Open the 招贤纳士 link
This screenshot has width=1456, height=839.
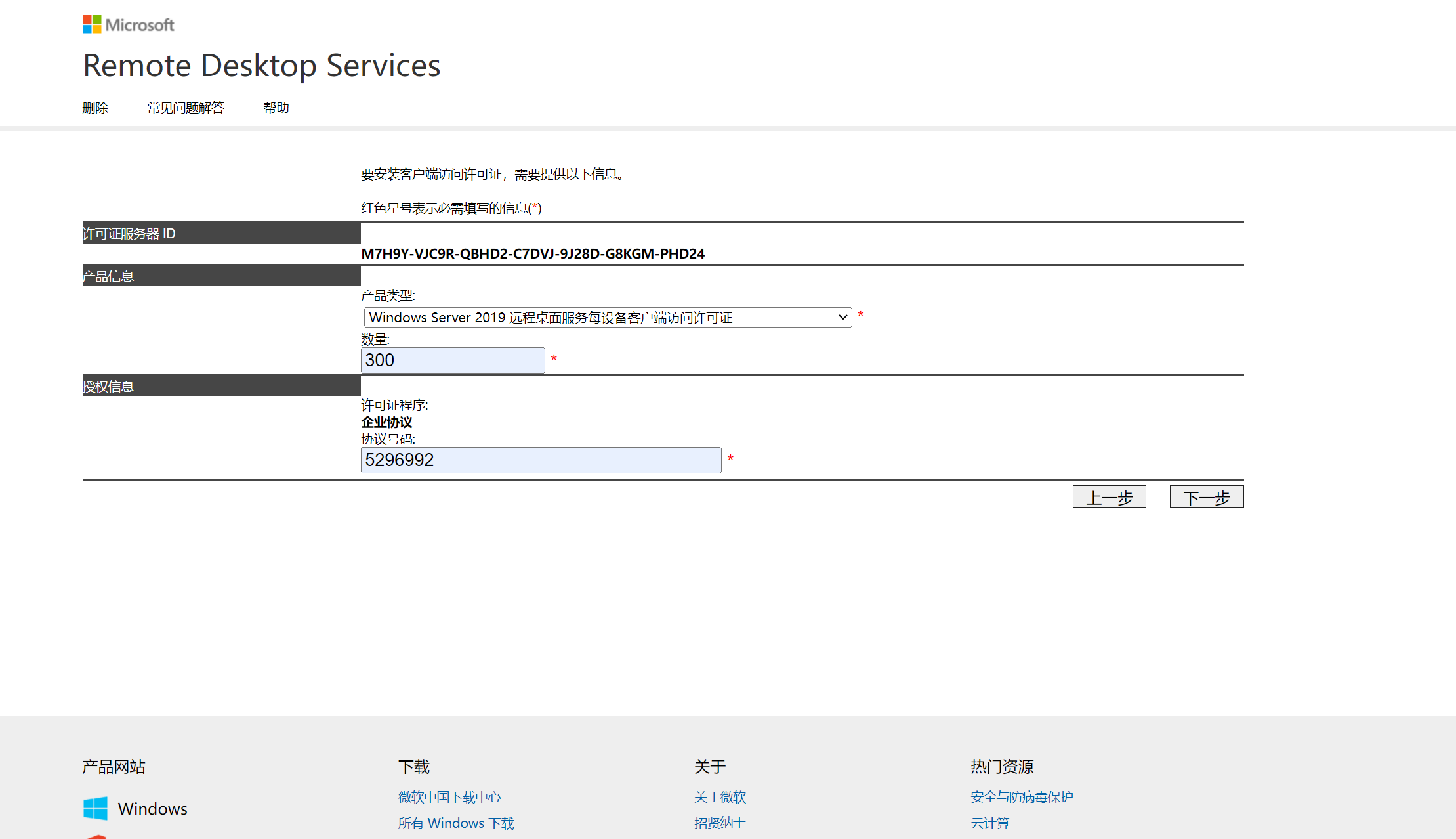pos(720,823)
